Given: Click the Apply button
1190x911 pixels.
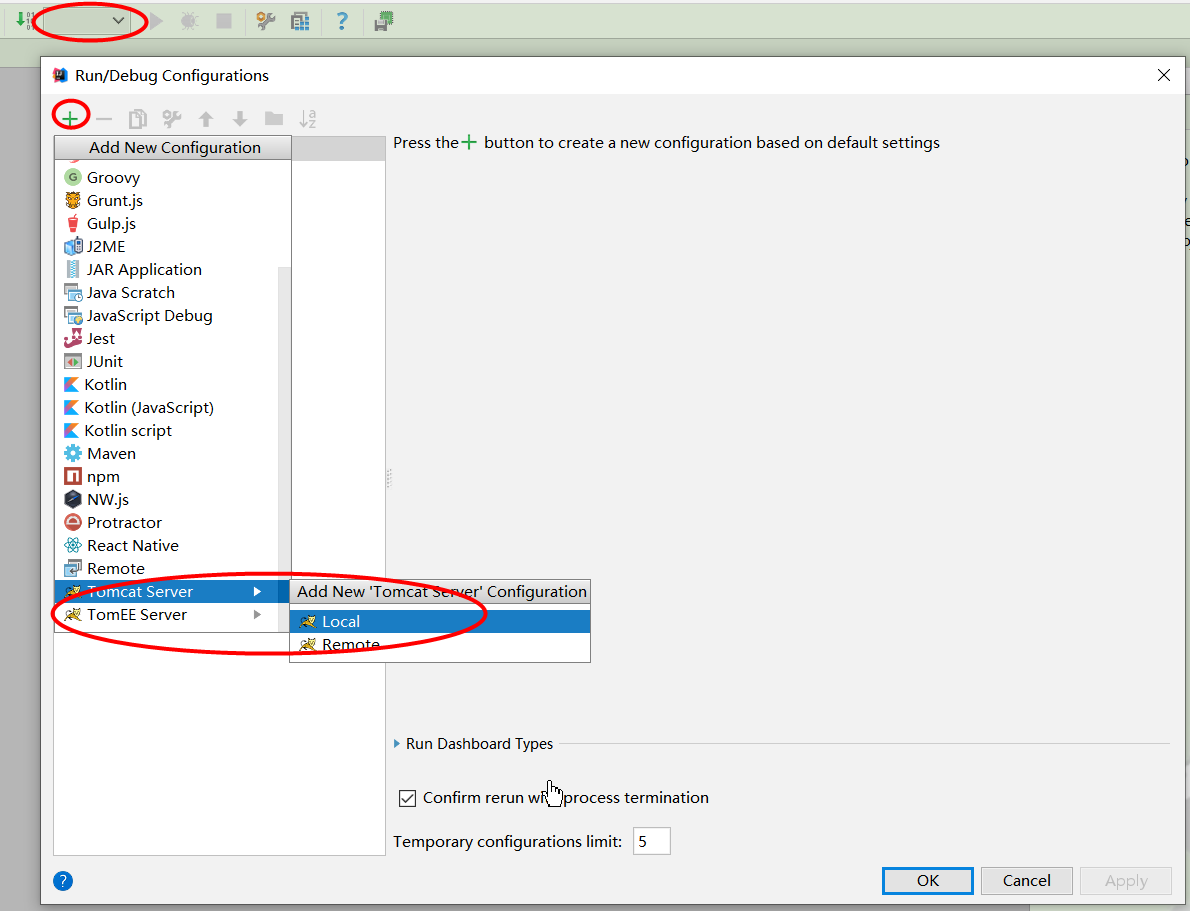Looking at the screenshot, I should (1126, 881).
